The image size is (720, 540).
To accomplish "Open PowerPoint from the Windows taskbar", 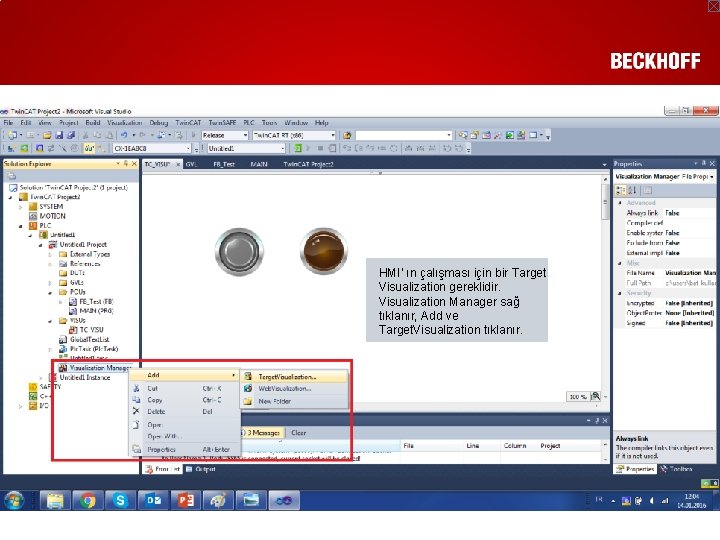I will (x=186, y=500).
